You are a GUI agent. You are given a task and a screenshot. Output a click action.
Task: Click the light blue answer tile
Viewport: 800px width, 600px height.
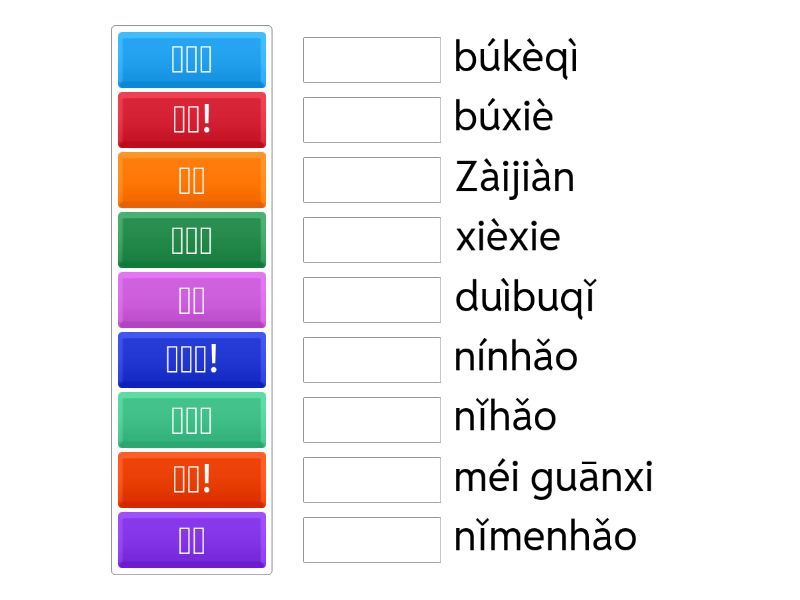[x=191, y=60]
